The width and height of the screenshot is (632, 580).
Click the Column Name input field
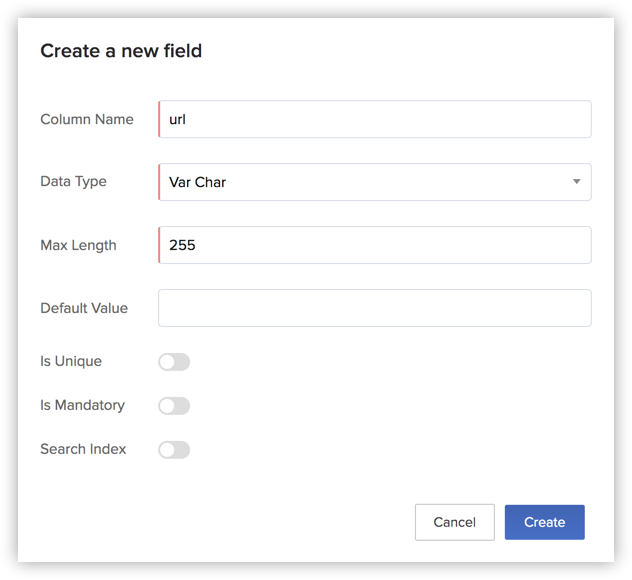[x=374, y=119]
